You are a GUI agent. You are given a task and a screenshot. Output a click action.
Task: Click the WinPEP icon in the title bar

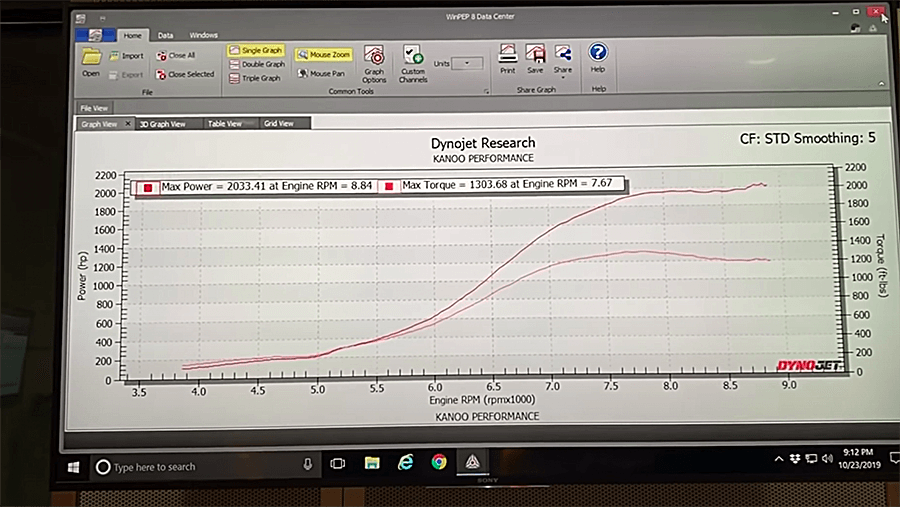point(81,19)
